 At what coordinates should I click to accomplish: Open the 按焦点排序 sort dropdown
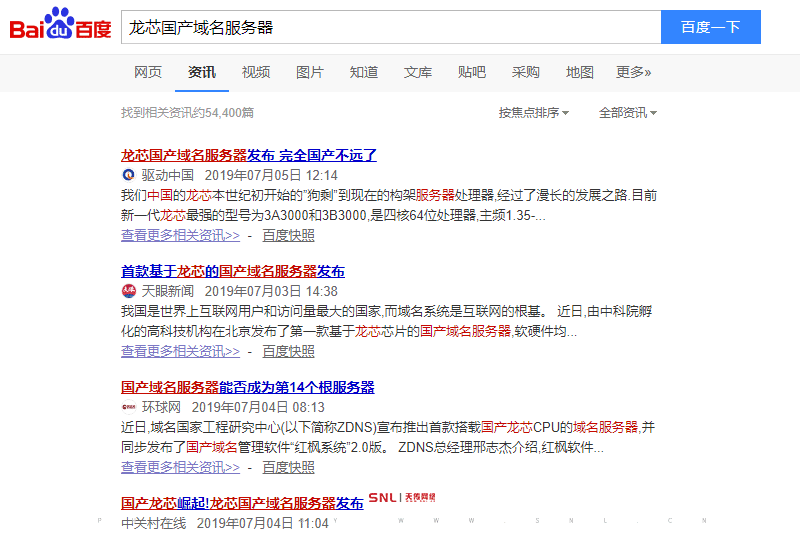534,113
